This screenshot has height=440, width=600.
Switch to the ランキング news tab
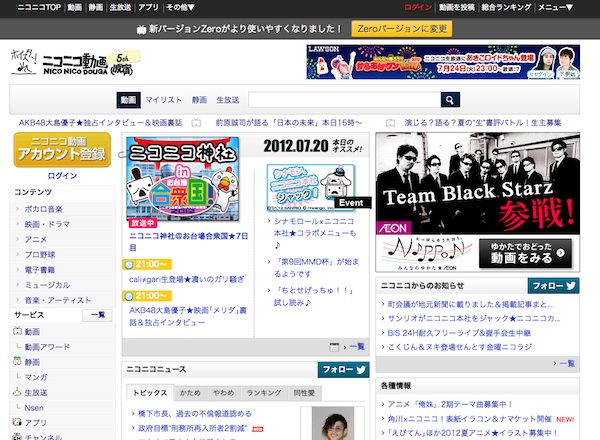262,394
